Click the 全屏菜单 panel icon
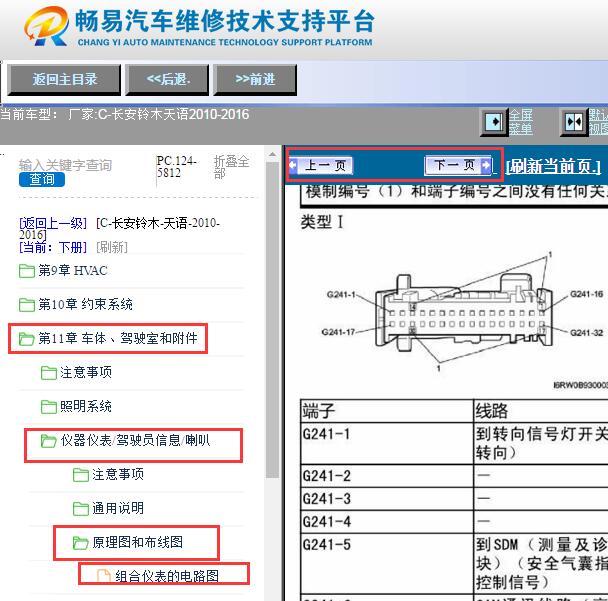The width and height of the screenshot is (608, 601). tap(494, 123)
